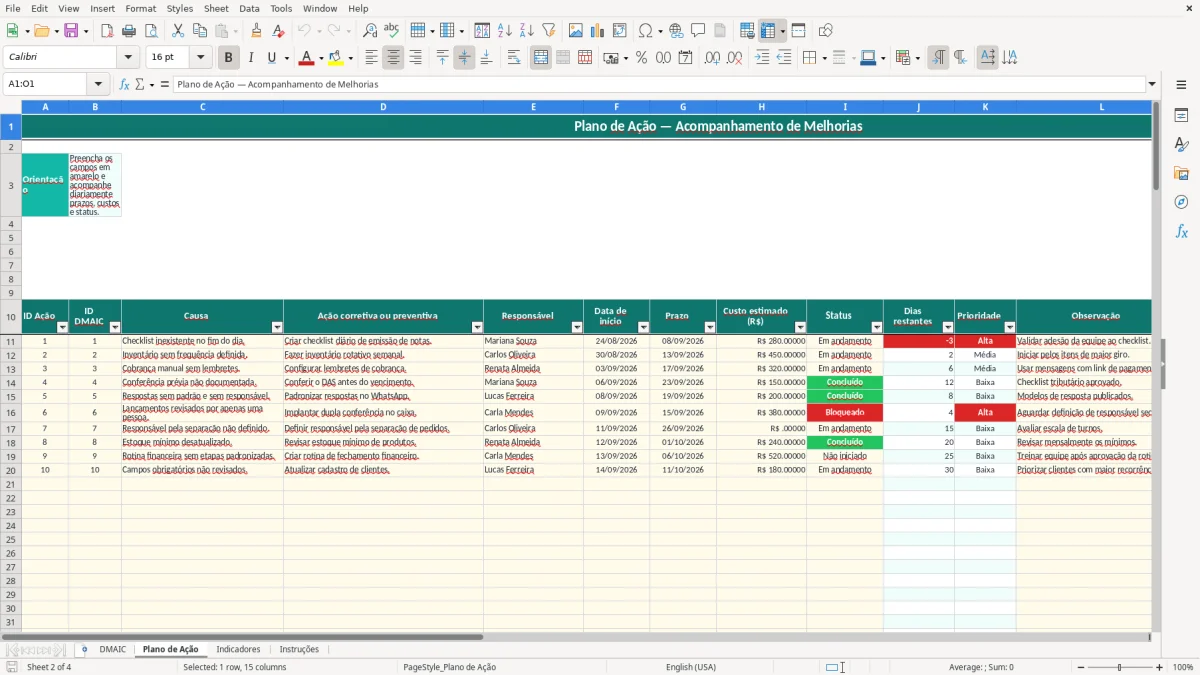Screen dimensions: 1200x675
Task: Click the zoom in plus button
Action: click(1160, 667)
